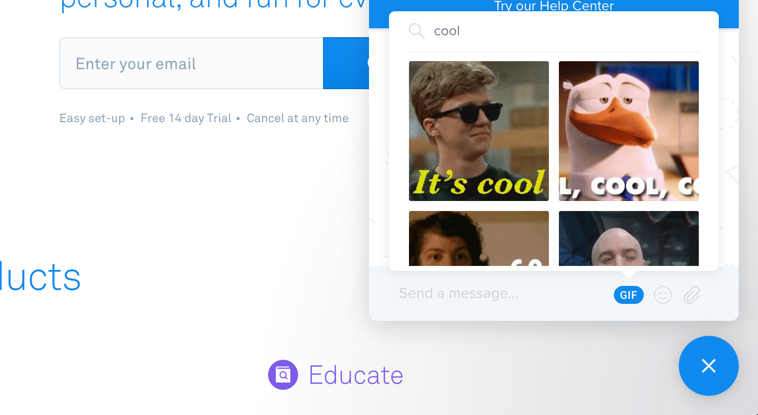
Task: Click the GIF search field containing 'cool'
Action: pos(554,31)
